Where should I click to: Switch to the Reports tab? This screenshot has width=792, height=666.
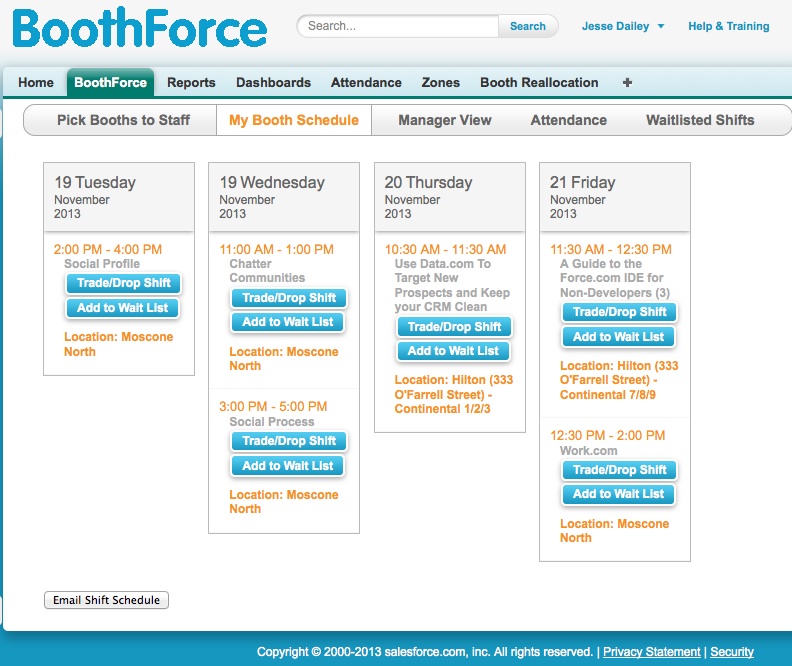[x=191, y=83]
